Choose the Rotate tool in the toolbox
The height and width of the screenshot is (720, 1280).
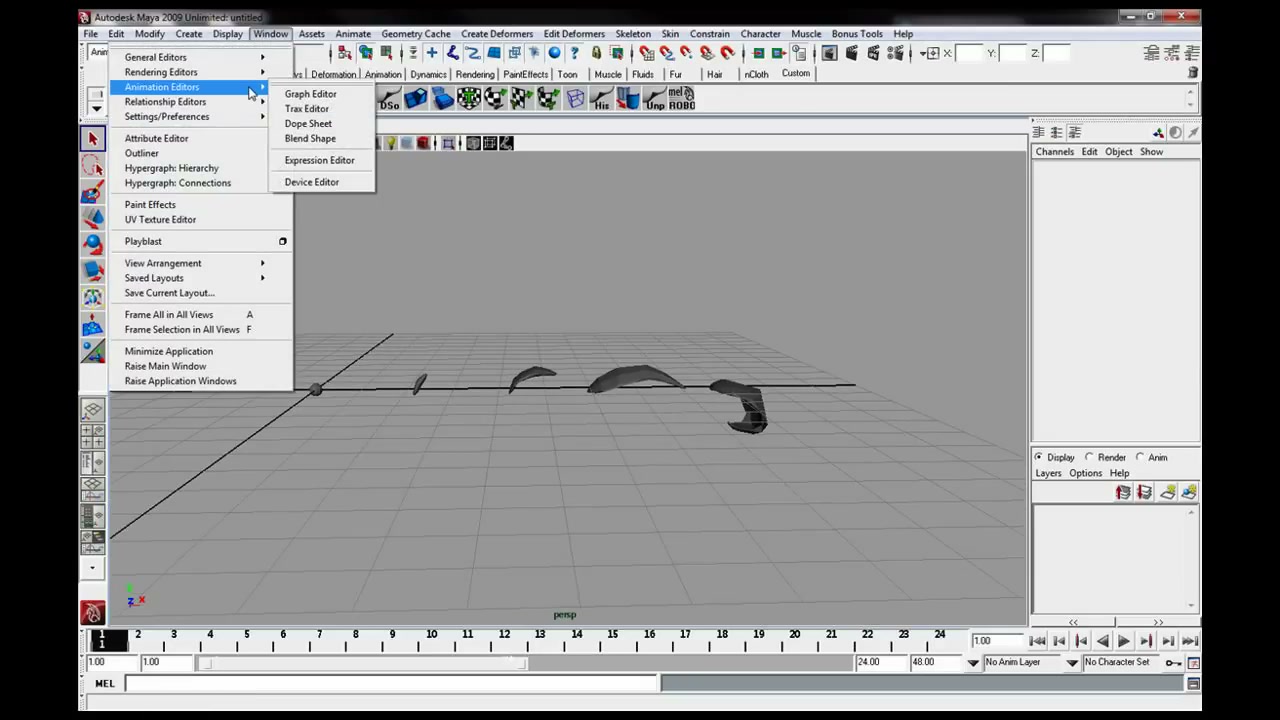coord(93,244)
